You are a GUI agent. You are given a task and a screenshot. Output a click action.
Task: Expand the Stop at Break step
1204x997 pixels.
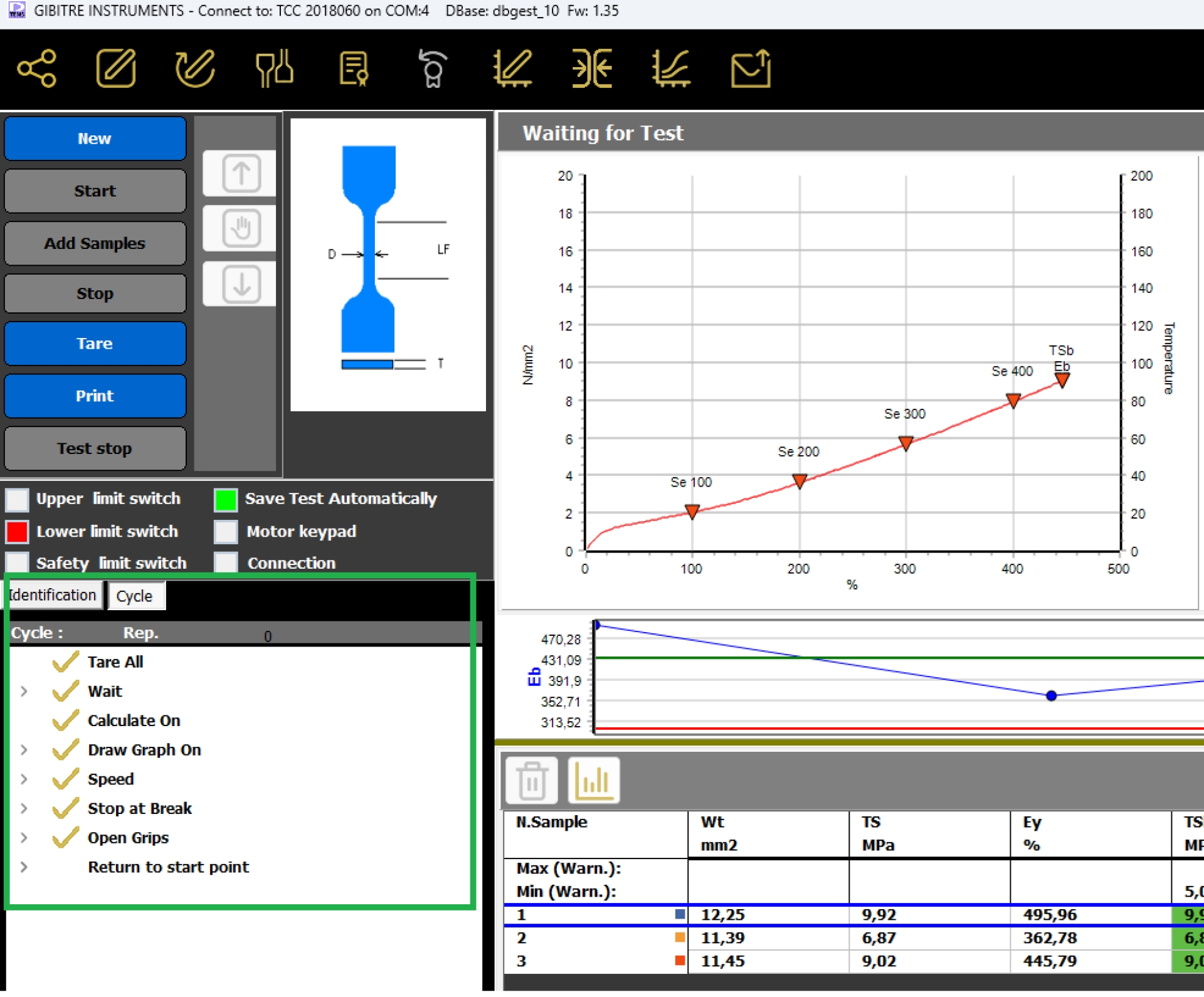tap(24, 810)
